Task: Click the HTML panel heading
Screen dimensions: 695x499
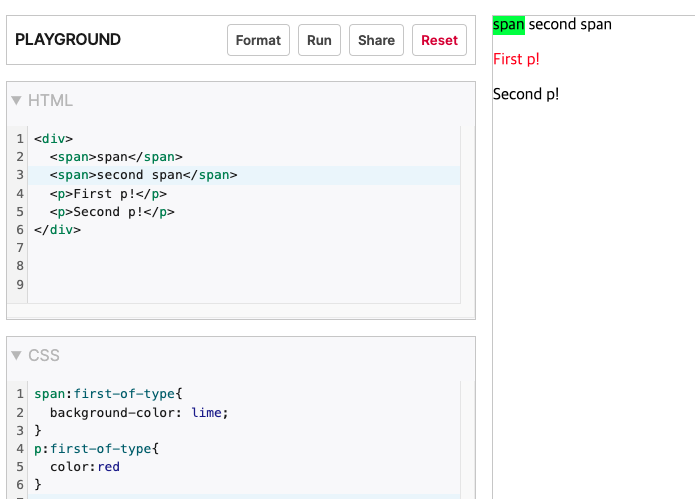Action: 50,101
